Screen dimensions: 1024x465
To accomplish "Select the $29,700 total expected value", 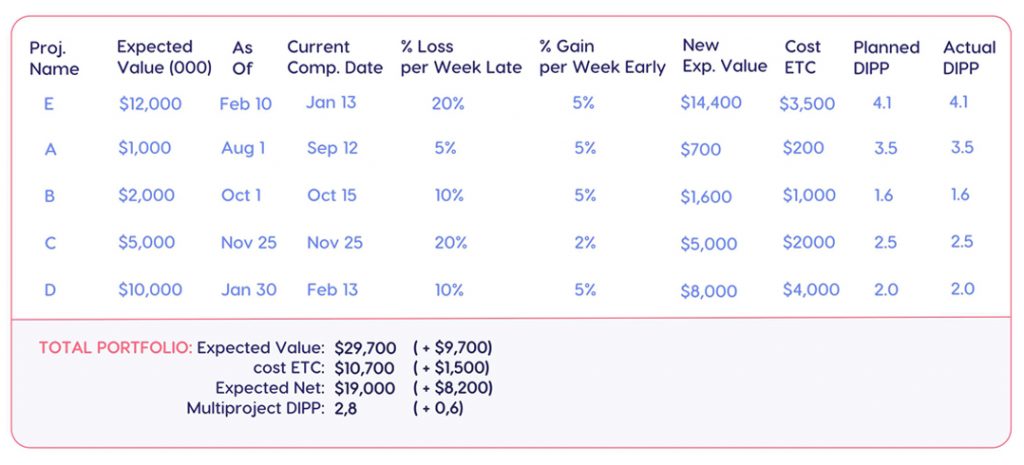I will pyautogui.click(x=365, y=348).
